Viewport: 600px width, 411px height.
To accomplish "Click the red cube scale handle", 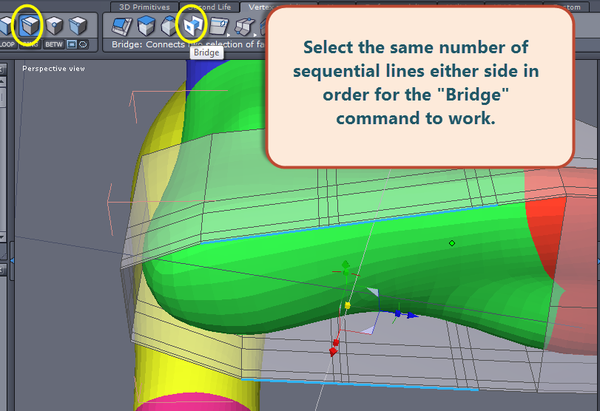I will pos(336,342).
